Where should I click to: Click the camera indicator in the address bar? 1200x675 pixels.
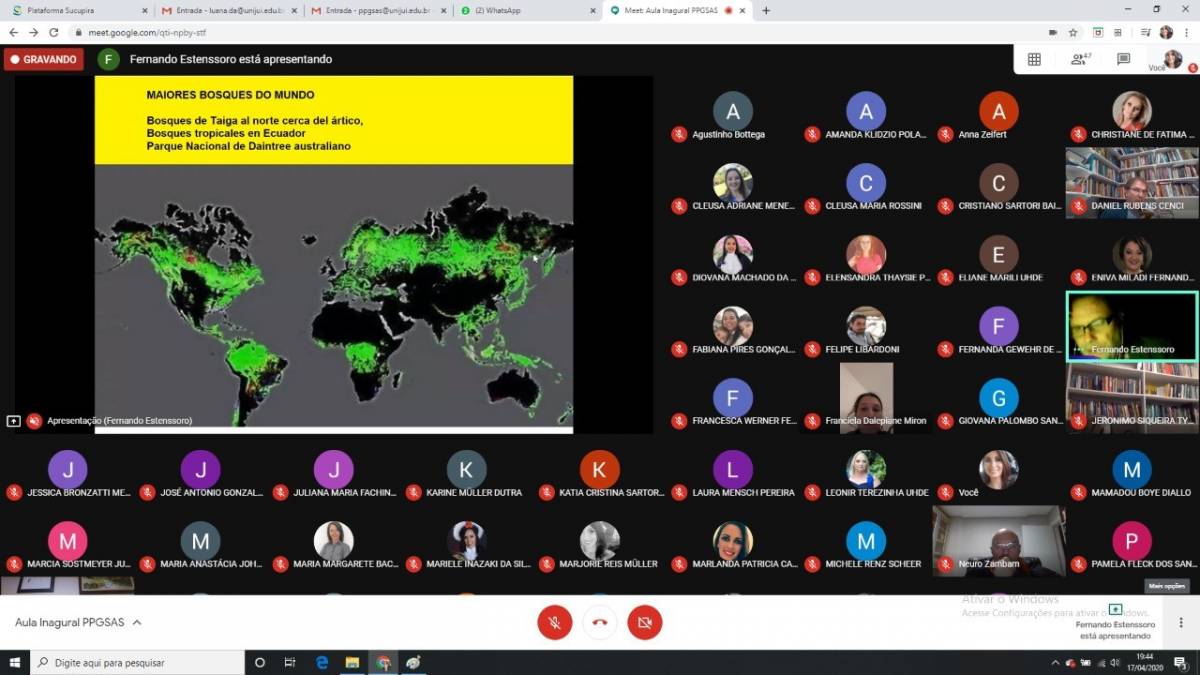coord(1052,32)
